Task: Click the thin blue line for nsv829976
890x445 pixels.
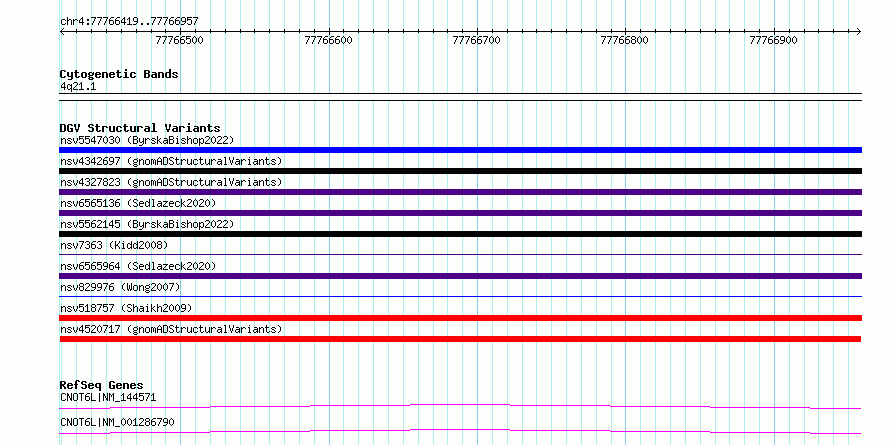Action: coord(460,296)
